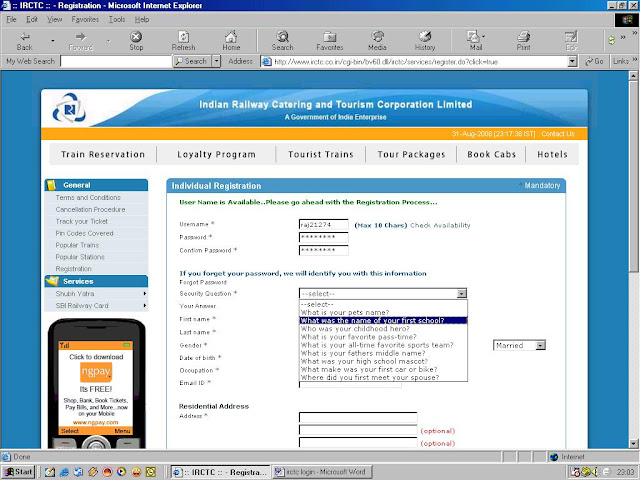
Task: Click the Edit toolbar icon
Action: coord(571,41)
